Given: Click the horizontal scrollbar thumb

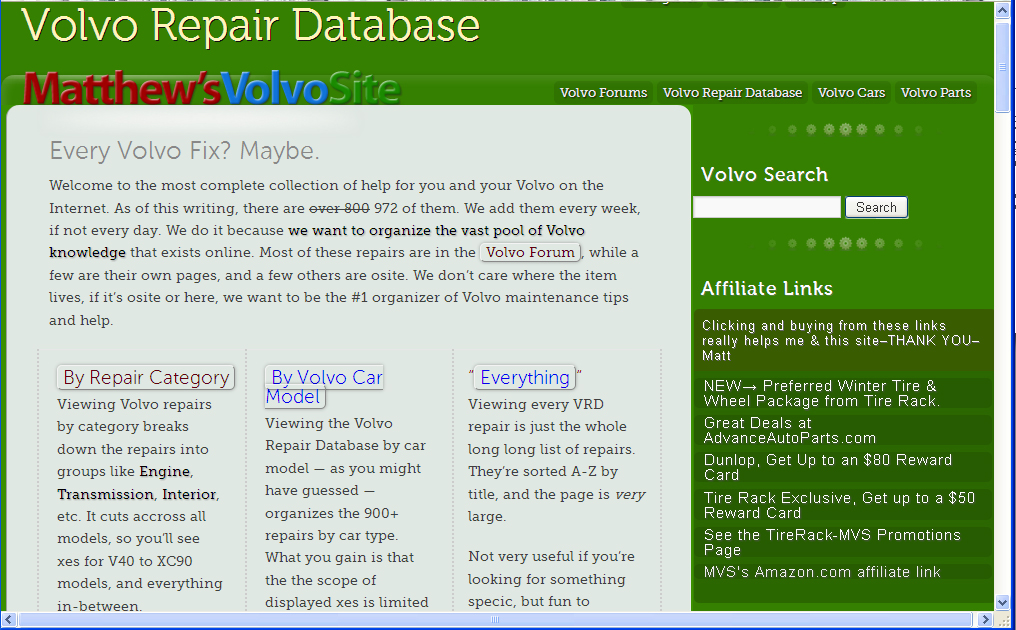Looking at the screenshot, I should click(494, 620).
